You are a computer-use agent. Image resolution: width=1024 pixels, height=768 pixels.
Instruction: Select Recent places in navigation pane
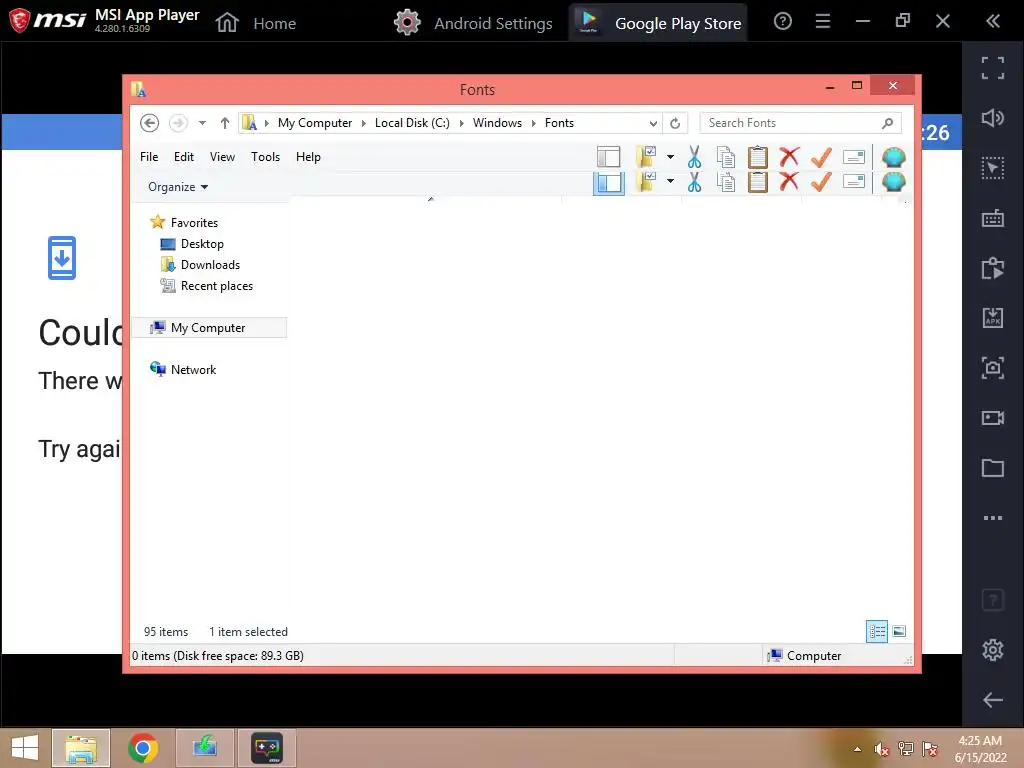point(217,285)
